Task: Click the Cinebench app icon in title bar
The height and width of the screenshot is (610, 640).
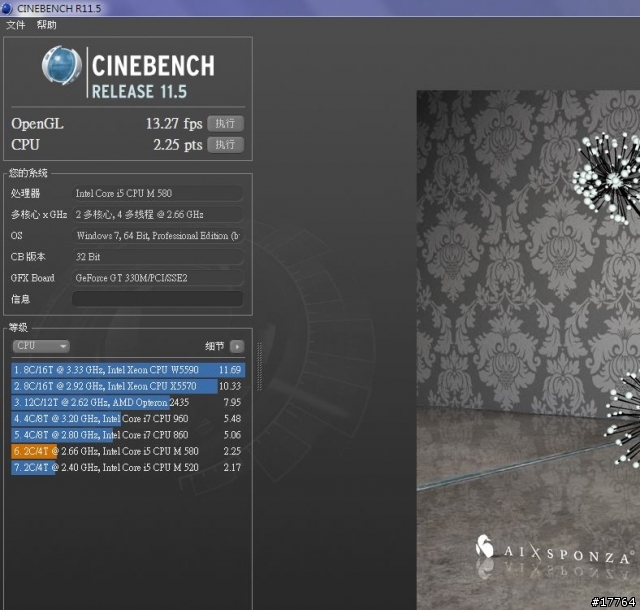Action: (x=7, y=8)
